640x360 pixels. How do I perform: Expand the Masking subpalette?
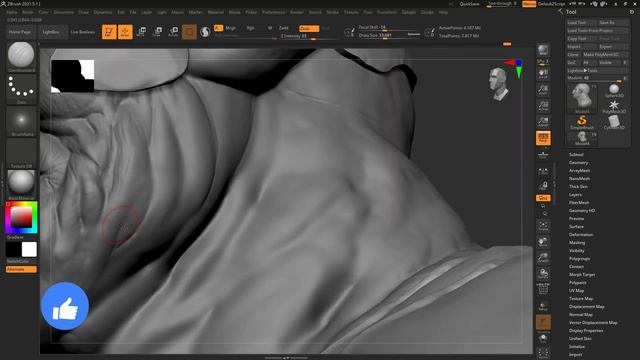pyautogui.click(x=577, y=242)
